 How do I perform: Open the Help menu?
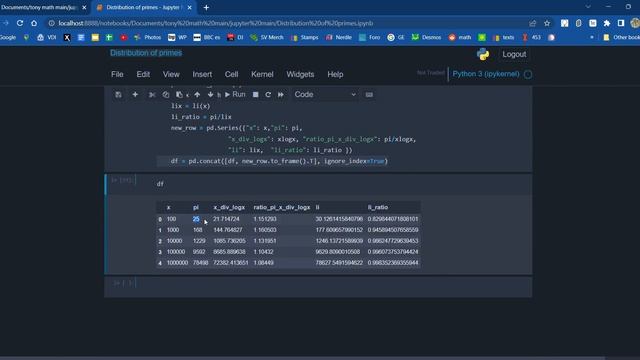(335, 74)
